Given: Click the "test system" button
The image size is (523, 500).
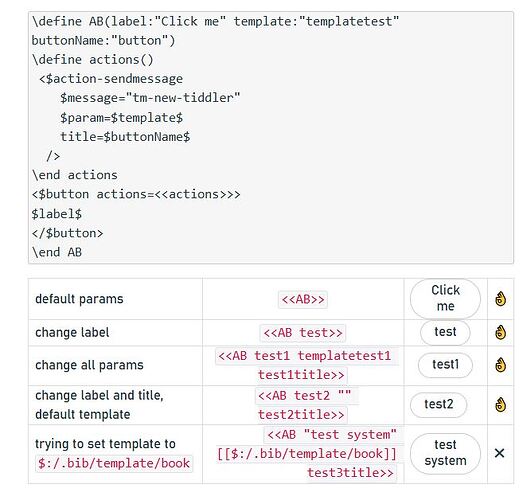Looking at the screenshot, I should coord(445,453).
